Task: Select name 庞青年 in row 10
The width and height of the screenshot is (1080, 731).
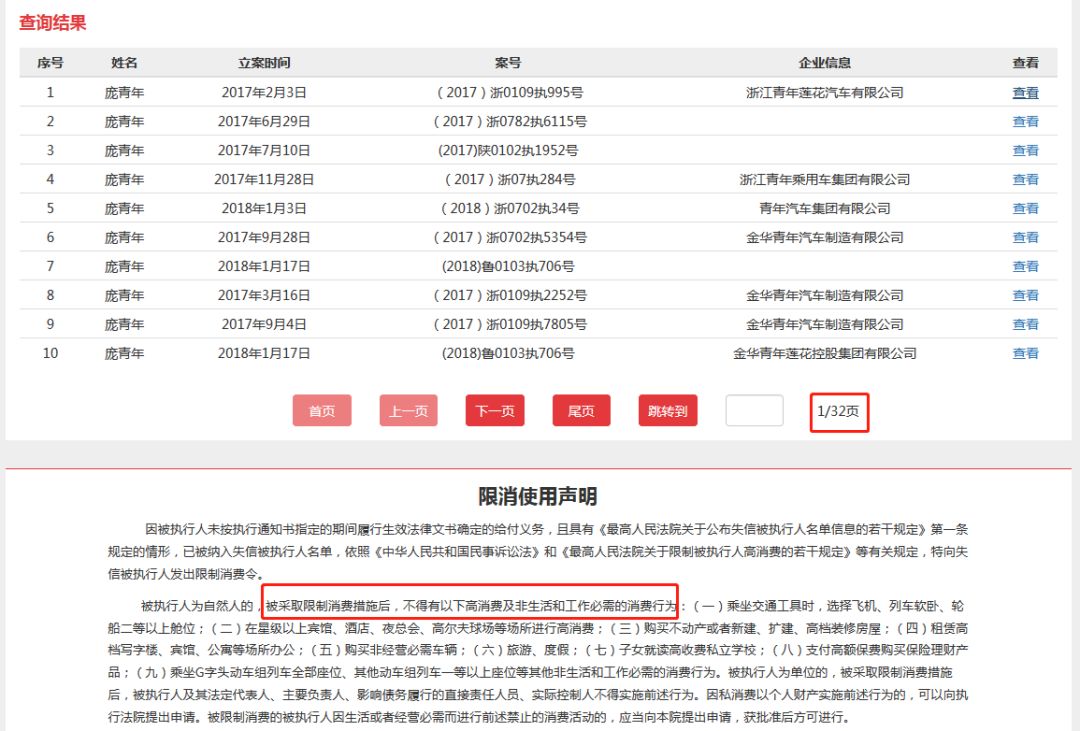Action: tap(124, 353)
